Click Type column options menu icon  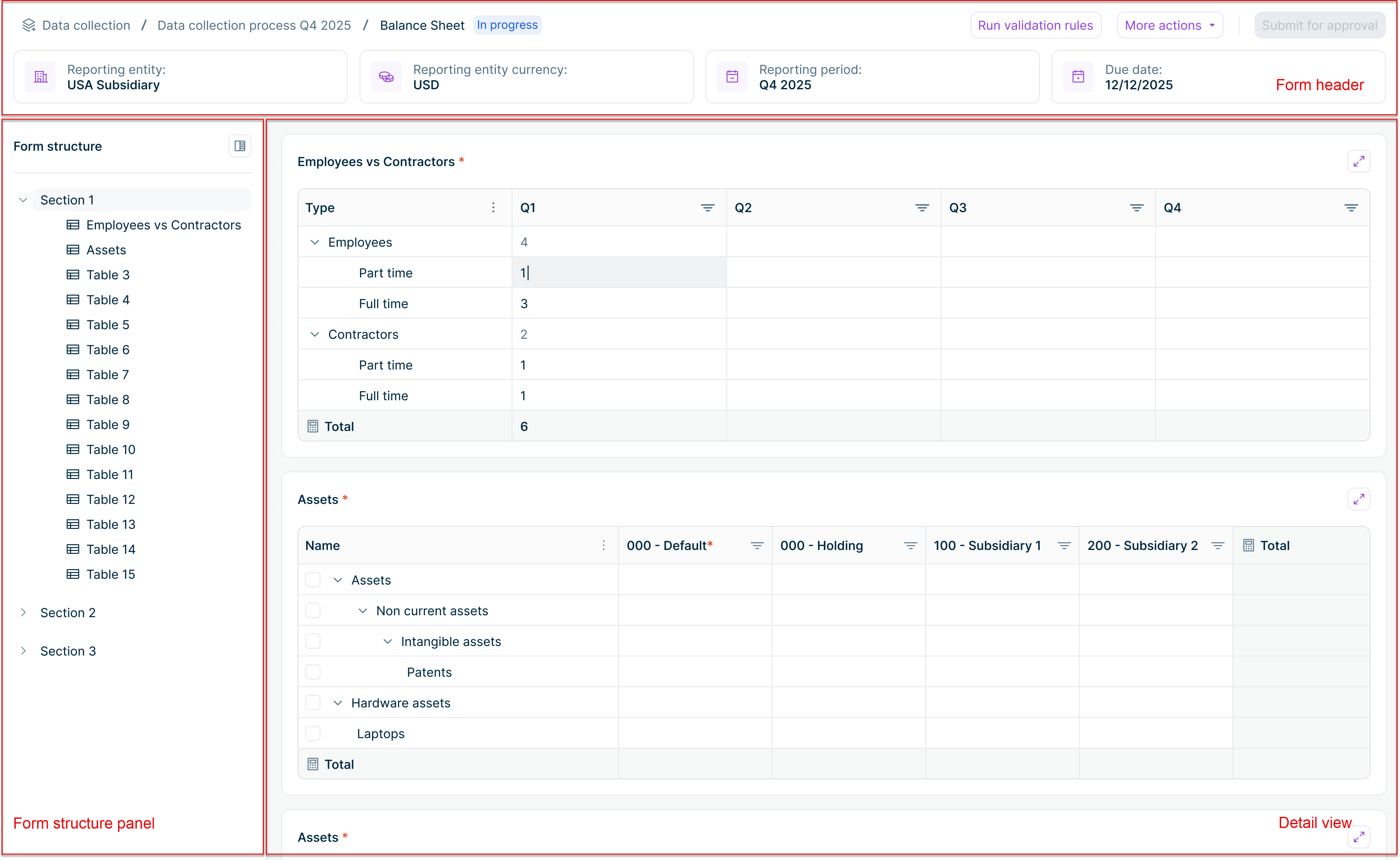(493, 208)
